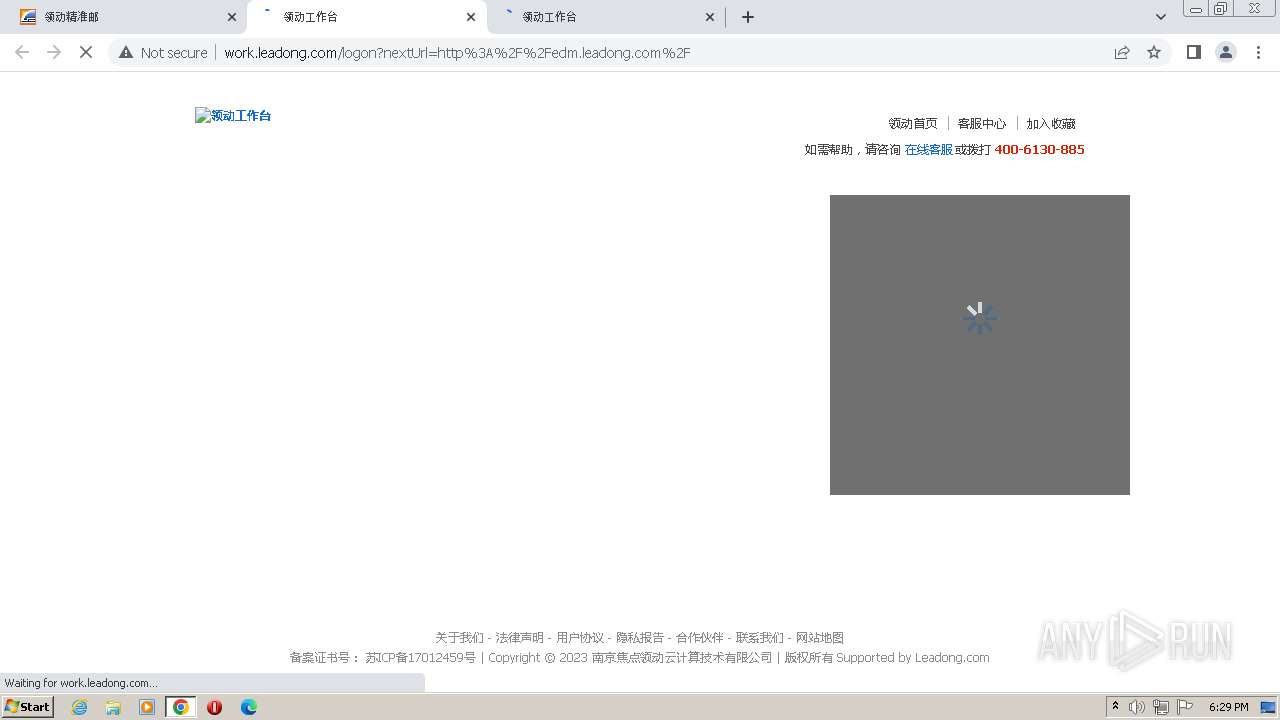This screenshot has height=720, width=1280.
Task: Open the network tray icon
Action: [x=1161, y=707]
